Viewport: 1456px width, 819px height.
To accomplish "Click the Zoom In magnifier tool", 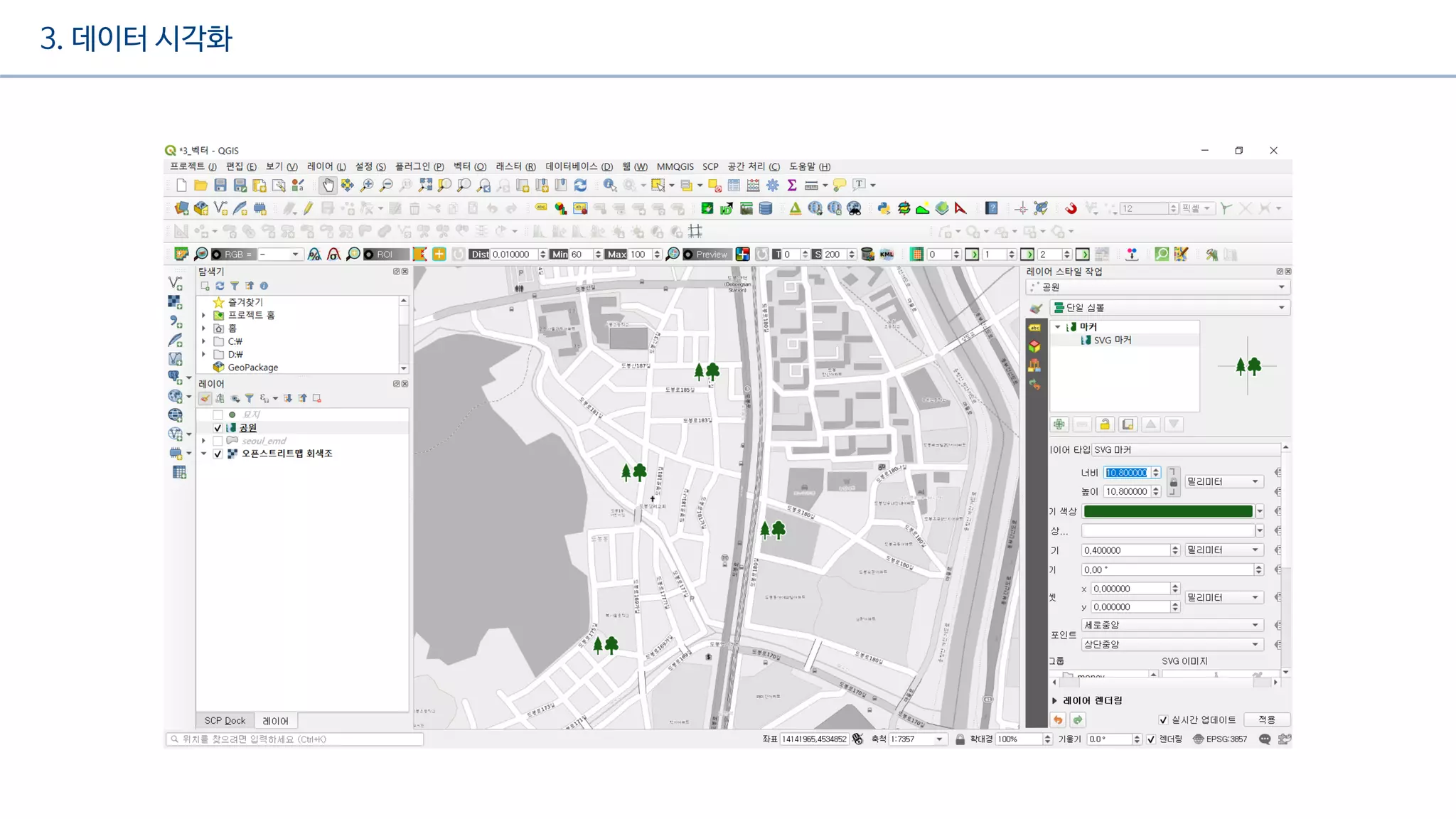I will [367, 186].
